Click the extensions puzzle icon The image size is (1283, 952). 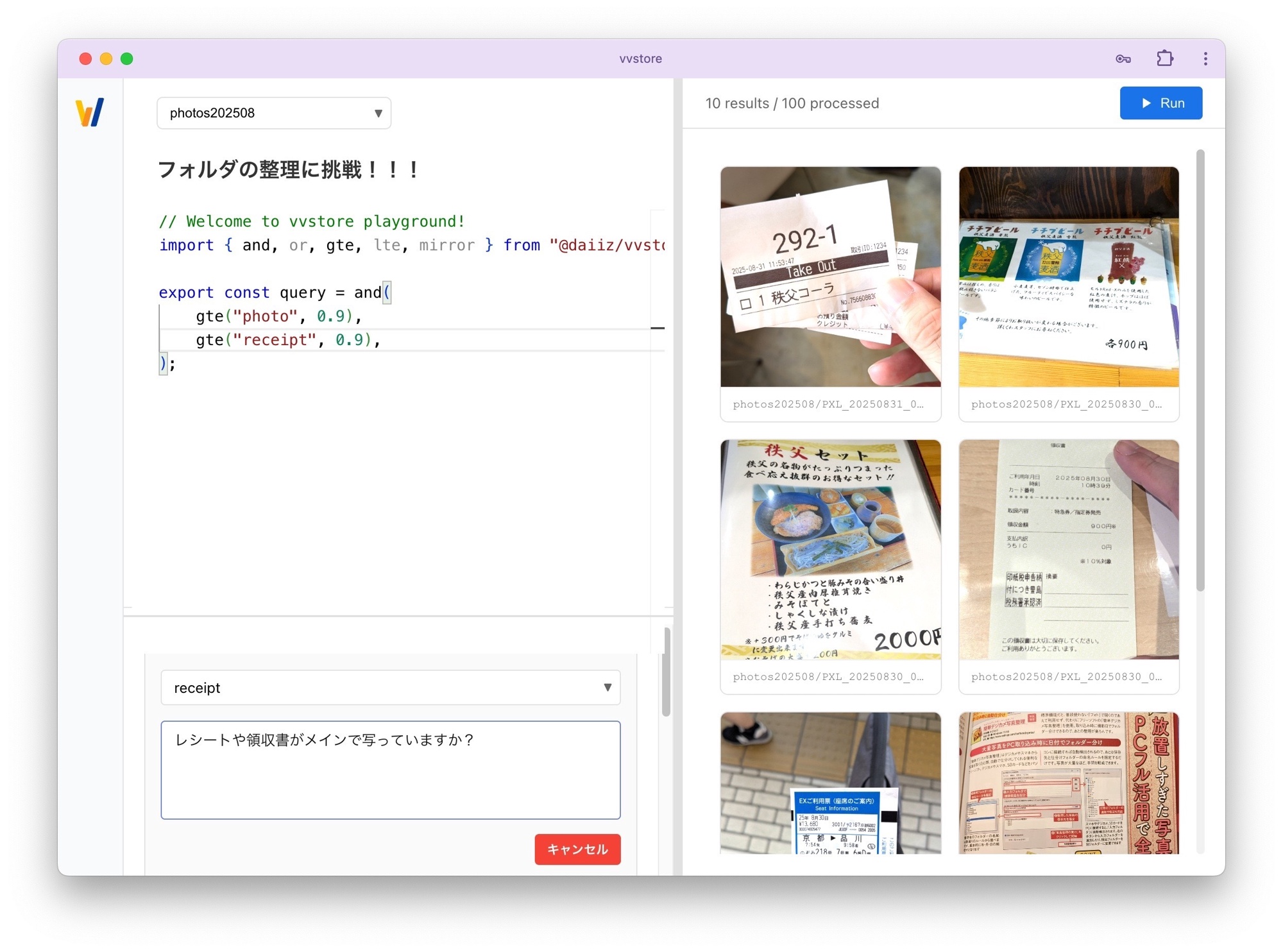coord(1165,59)
